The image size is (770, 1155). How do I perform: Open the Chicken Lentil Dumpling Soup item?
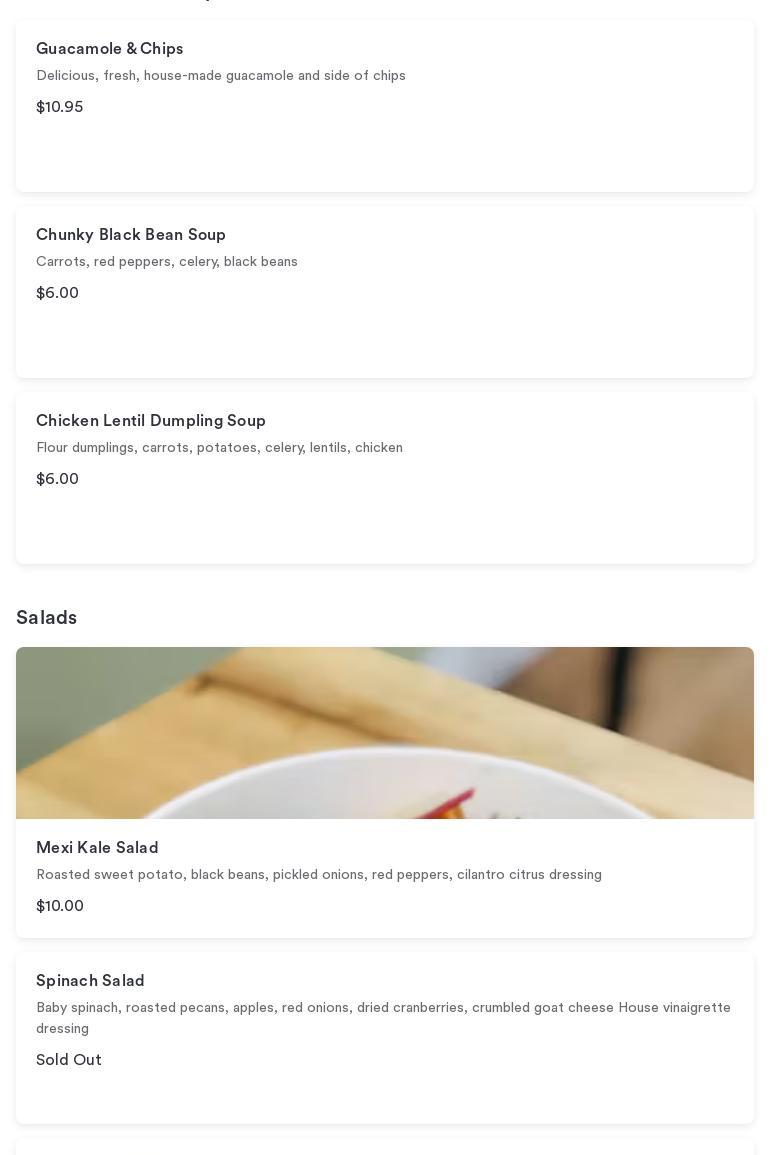(151, 421)
